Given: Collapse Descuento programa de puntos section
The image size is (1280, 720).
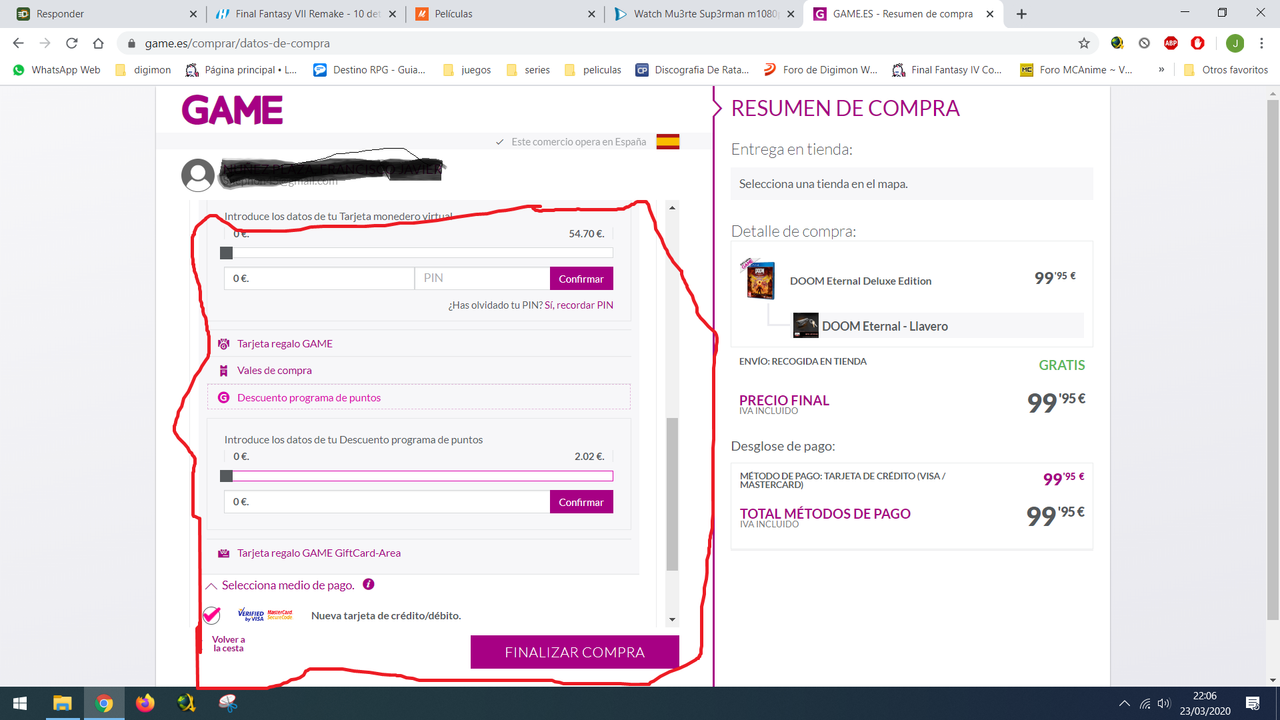Looking at the screenshot, I should pos(309,398).
